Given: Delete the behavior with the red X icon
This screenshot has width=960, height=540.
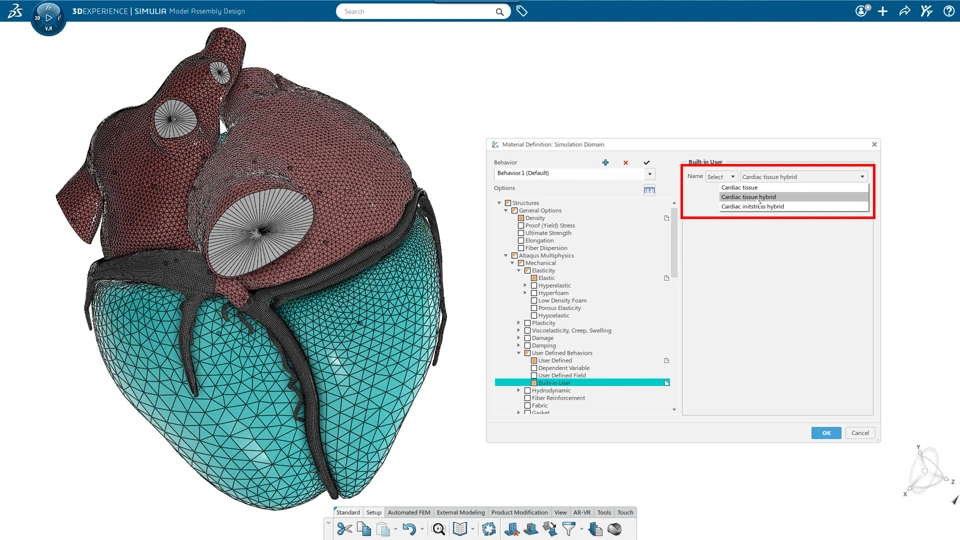Looking at the screenshot, I should (x=626, y=163).
